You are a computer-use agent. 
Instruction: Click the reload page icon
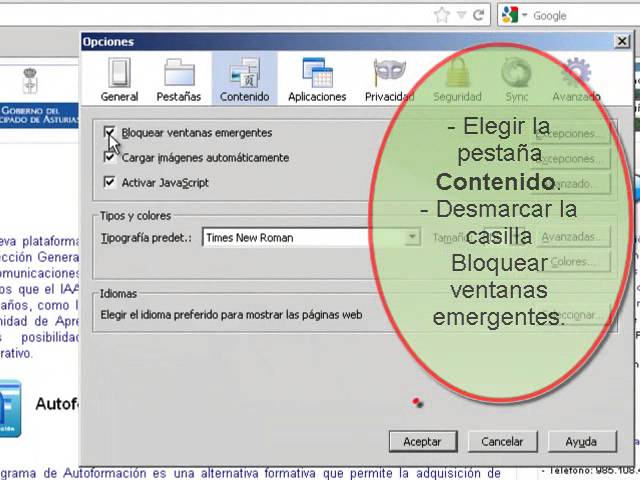[479, 15]
